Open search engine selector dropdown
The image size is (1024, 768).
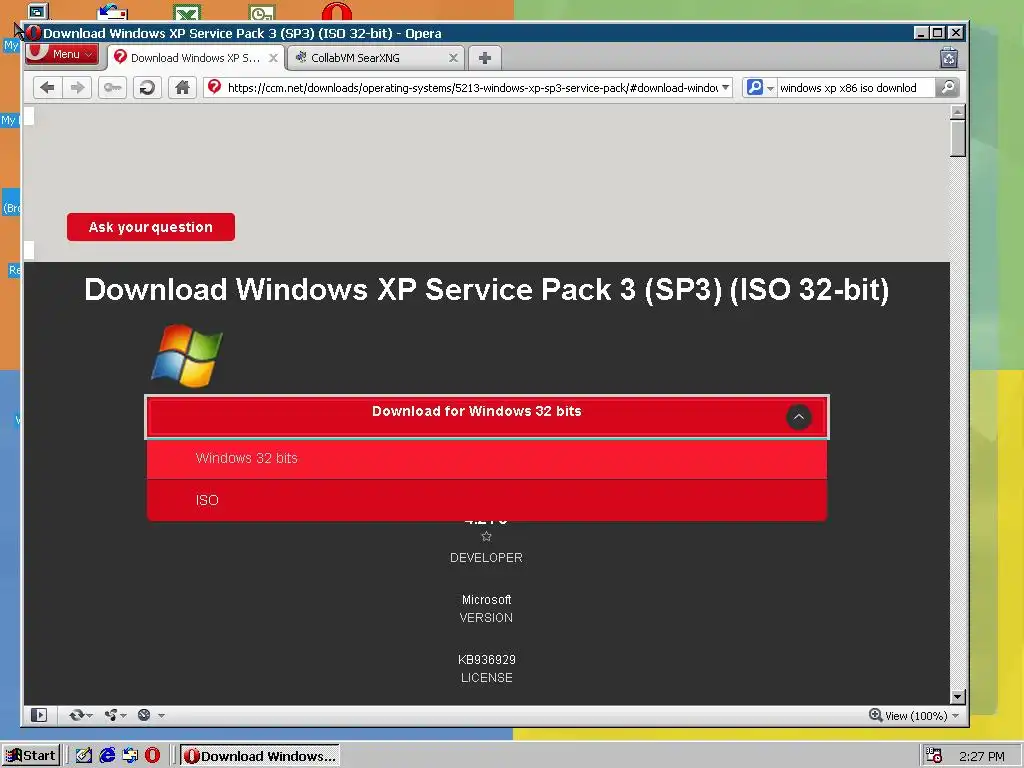click(771, 88)
